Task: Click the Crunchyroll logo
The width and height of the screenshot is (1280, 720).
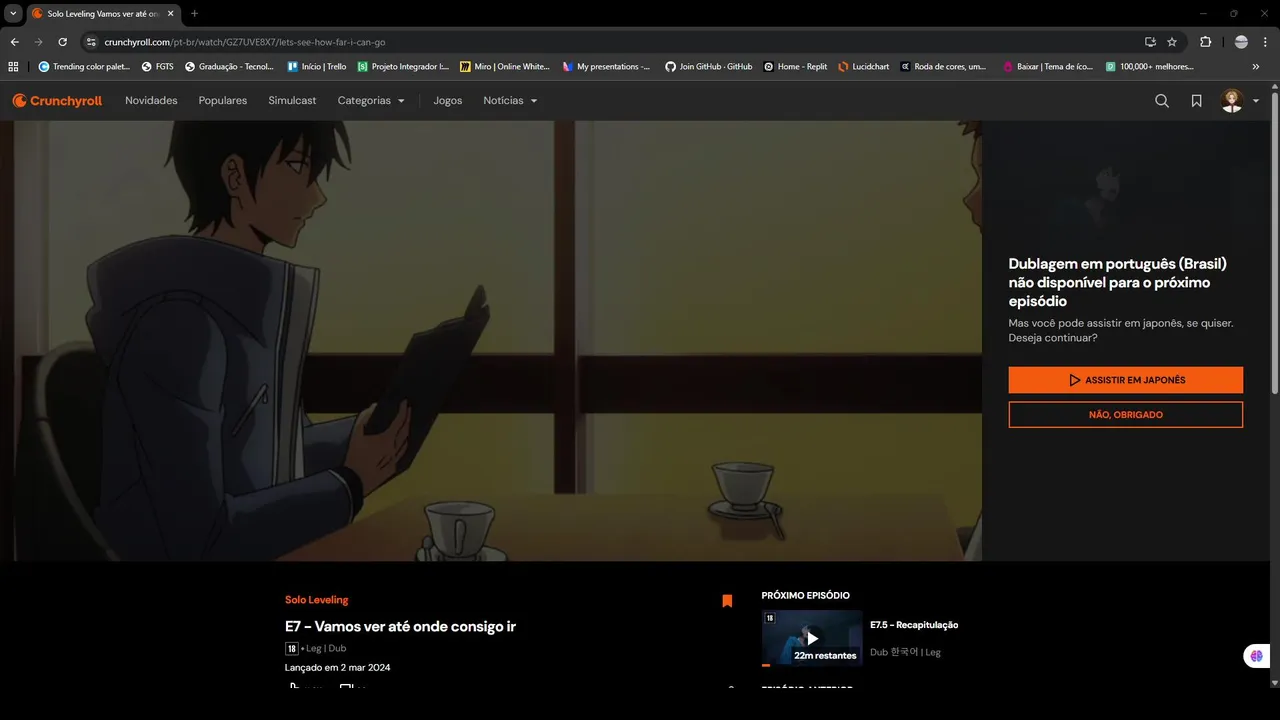Action: 57,101
